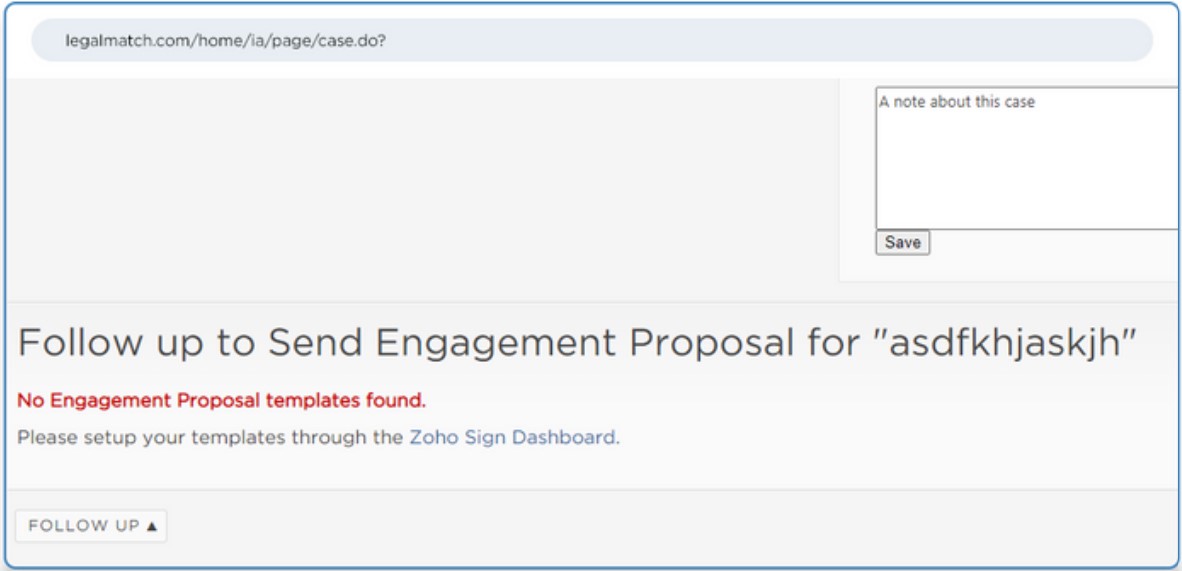Click the browser address bar

tap(592, 41)
